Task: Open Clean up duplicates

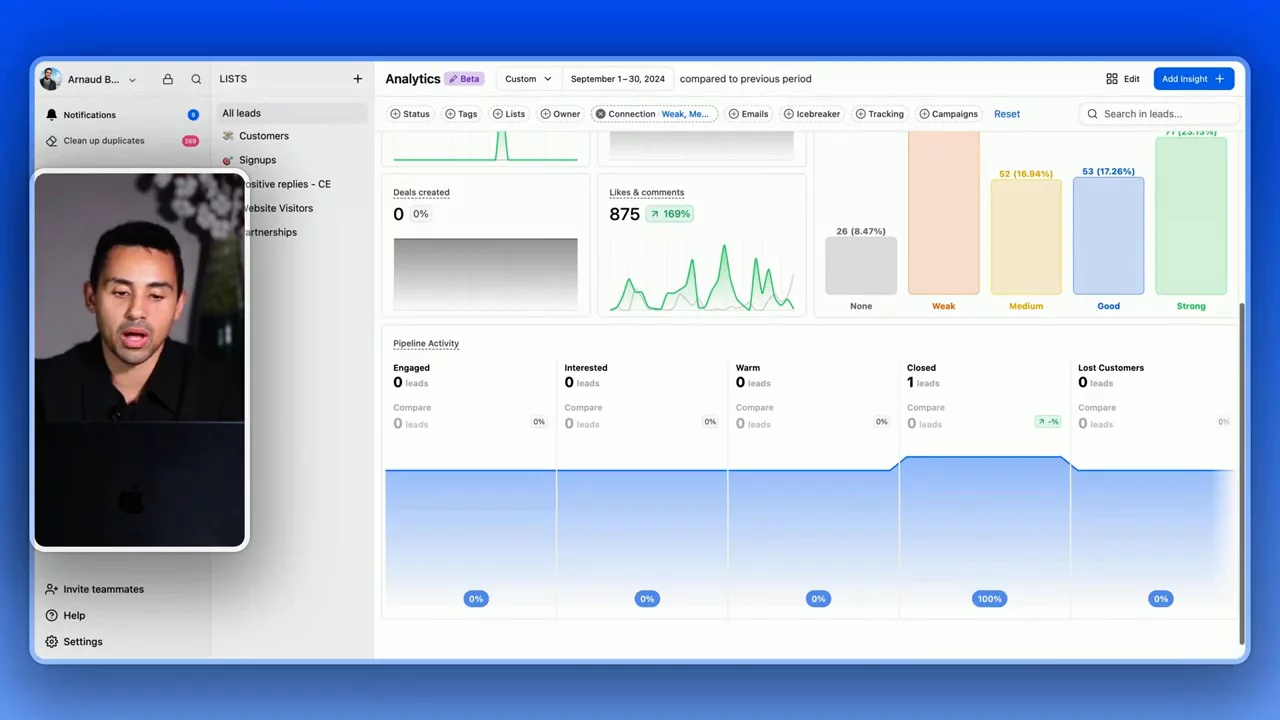Action: click(103, 141)
